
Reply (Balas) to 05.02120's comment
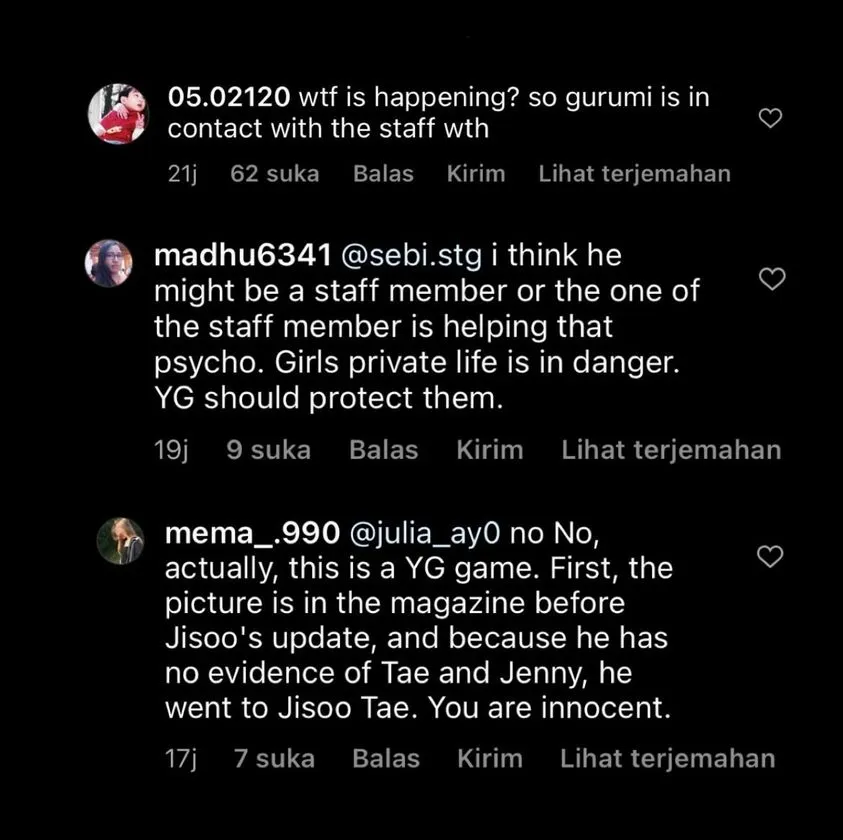[x=383, y=173]
